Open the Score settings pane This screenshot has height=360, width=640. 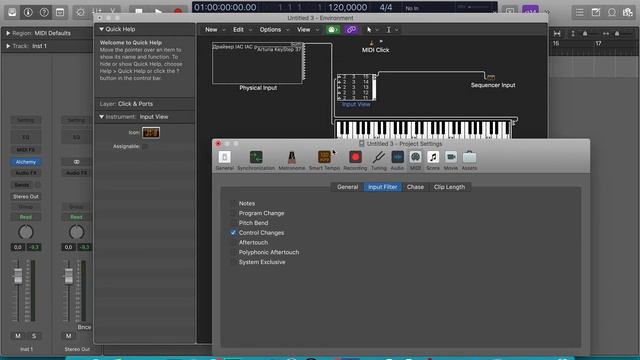(433, 160)
